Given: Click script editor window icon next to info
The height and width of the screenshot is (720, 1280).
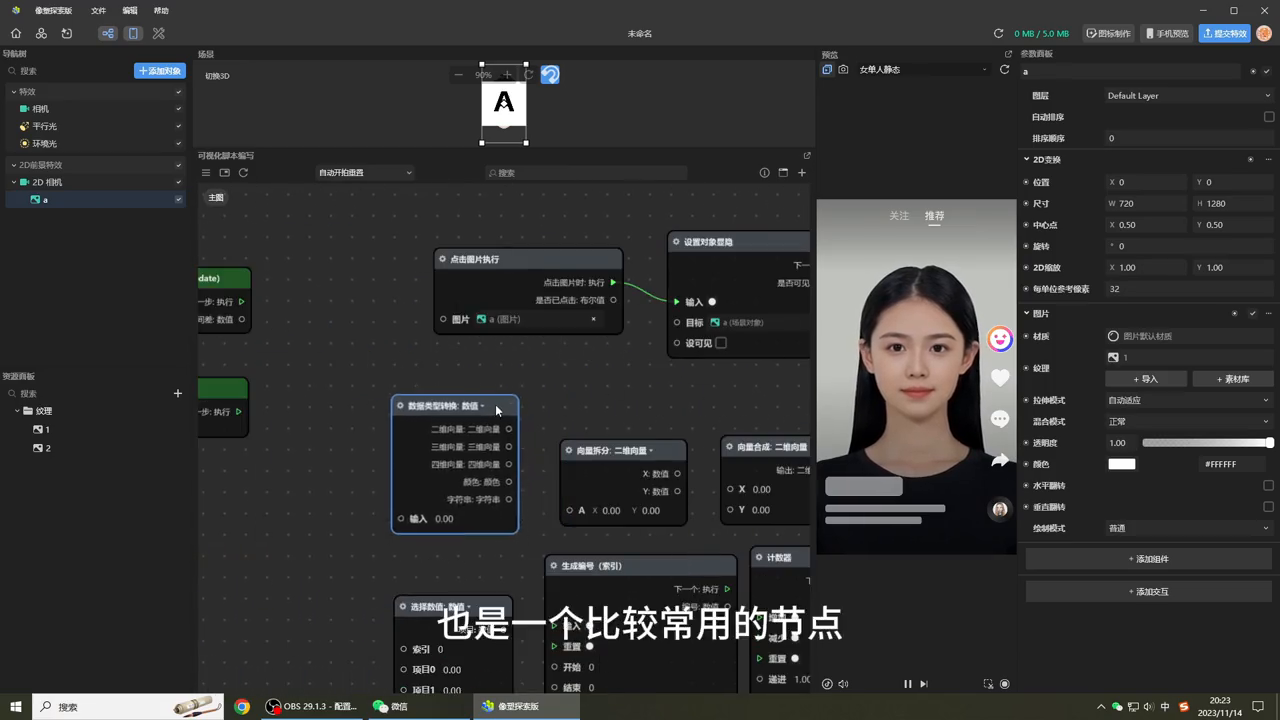Looking at the screenshot, I should click(783, 173).
